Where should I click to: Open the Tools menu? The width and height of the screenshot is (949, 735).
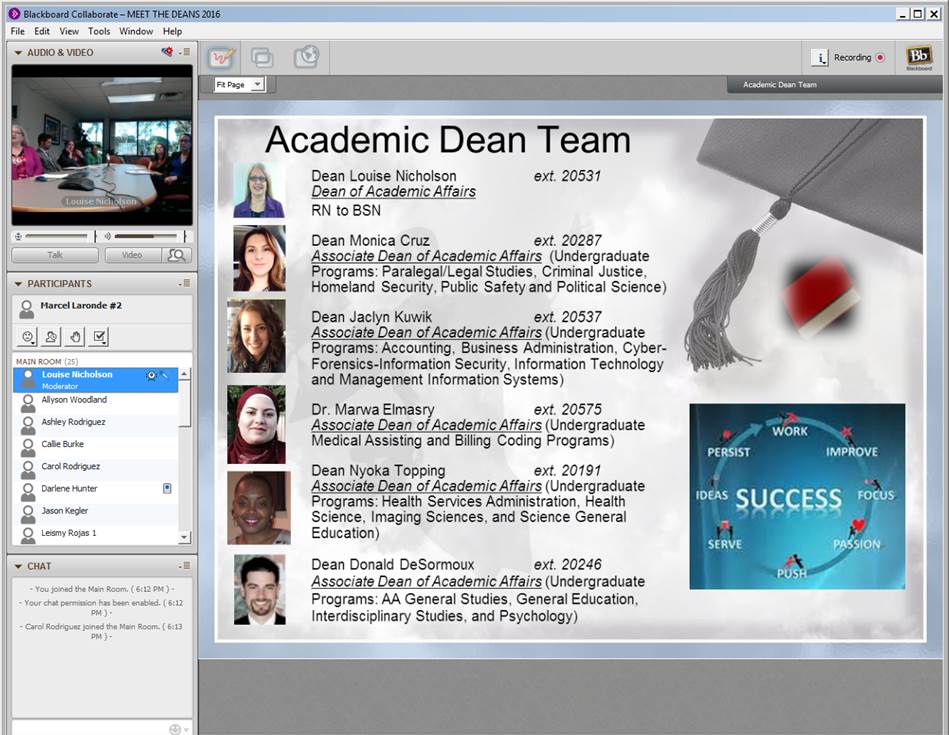99,31
